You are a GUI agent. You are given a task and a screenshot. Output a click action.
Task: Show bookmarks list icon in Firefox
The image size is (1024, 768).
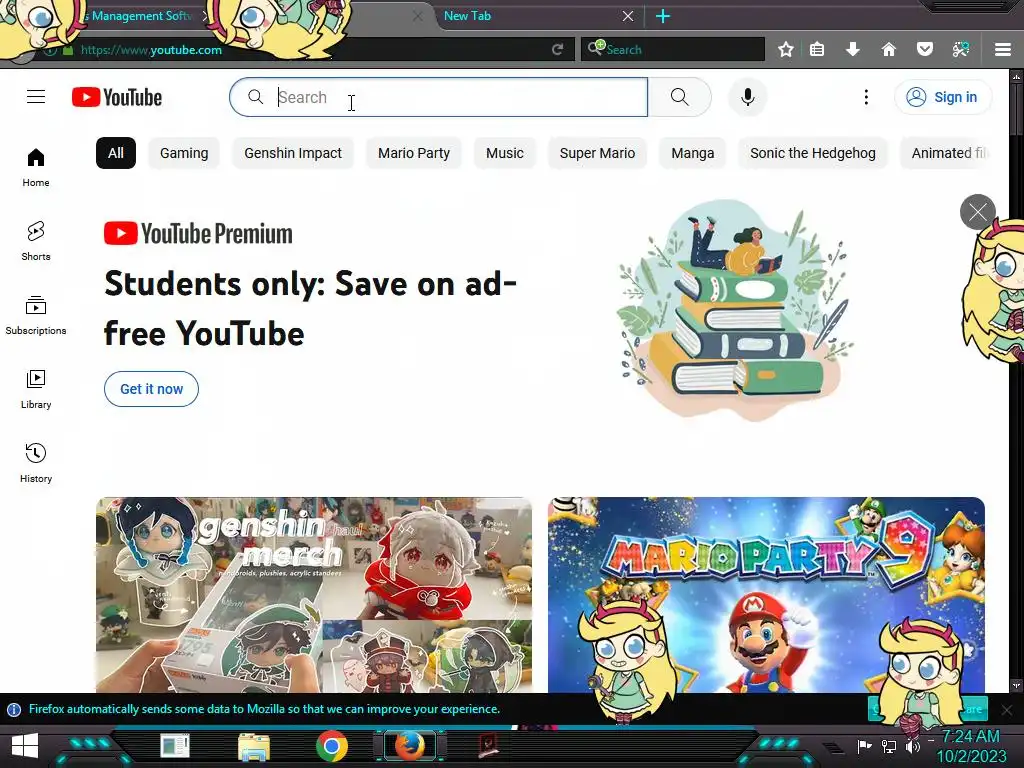tap(817, 50)
